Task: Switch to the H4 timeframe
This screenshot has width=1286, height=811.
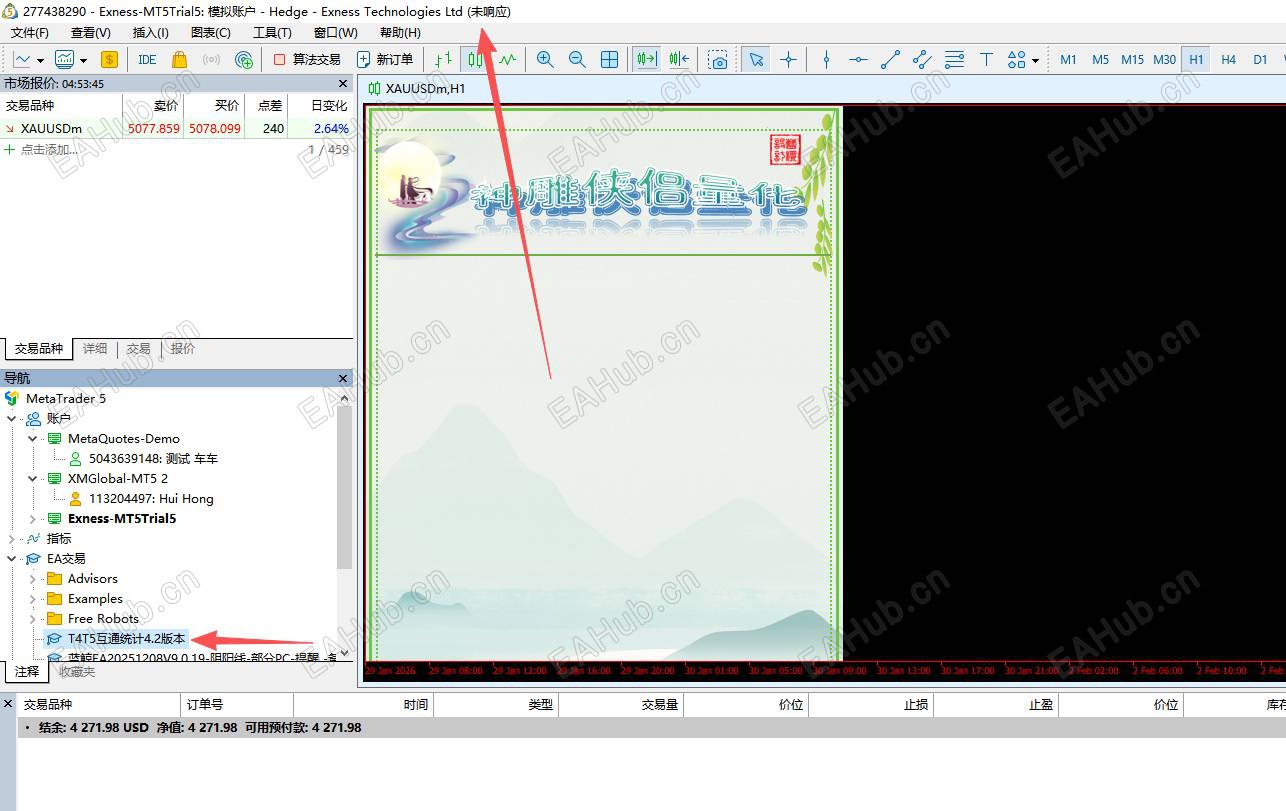Action: 1229,59
